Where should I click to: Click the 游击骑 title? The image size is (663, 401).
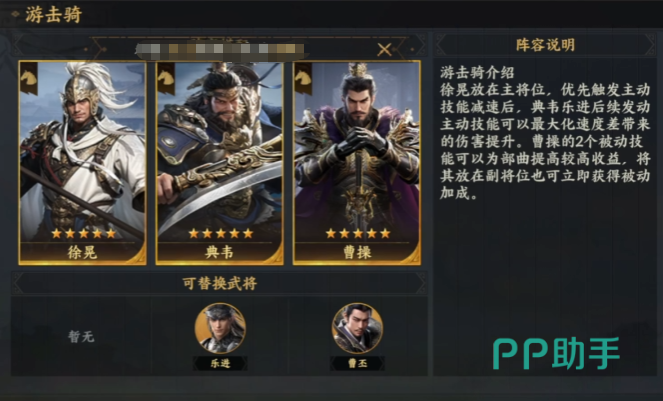tap(53, 15)
